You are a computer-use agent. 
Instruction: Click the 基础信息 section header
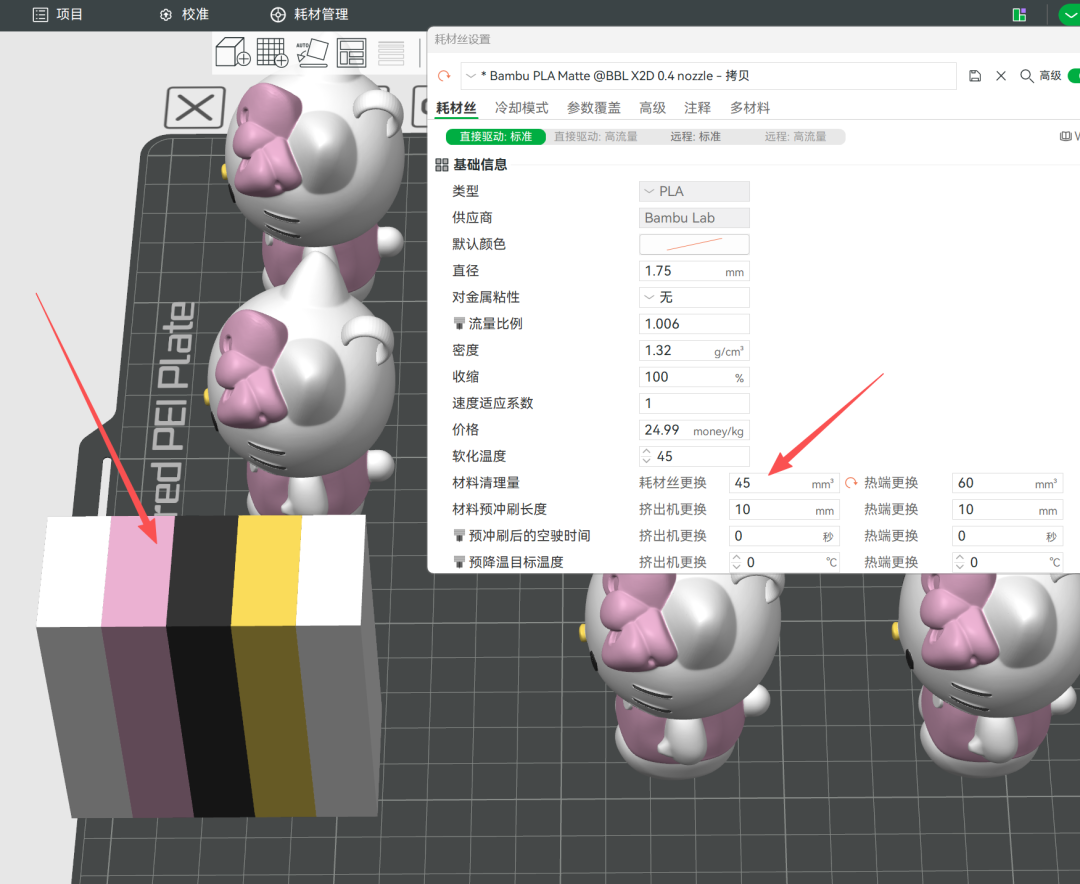[x=480, y=165]
